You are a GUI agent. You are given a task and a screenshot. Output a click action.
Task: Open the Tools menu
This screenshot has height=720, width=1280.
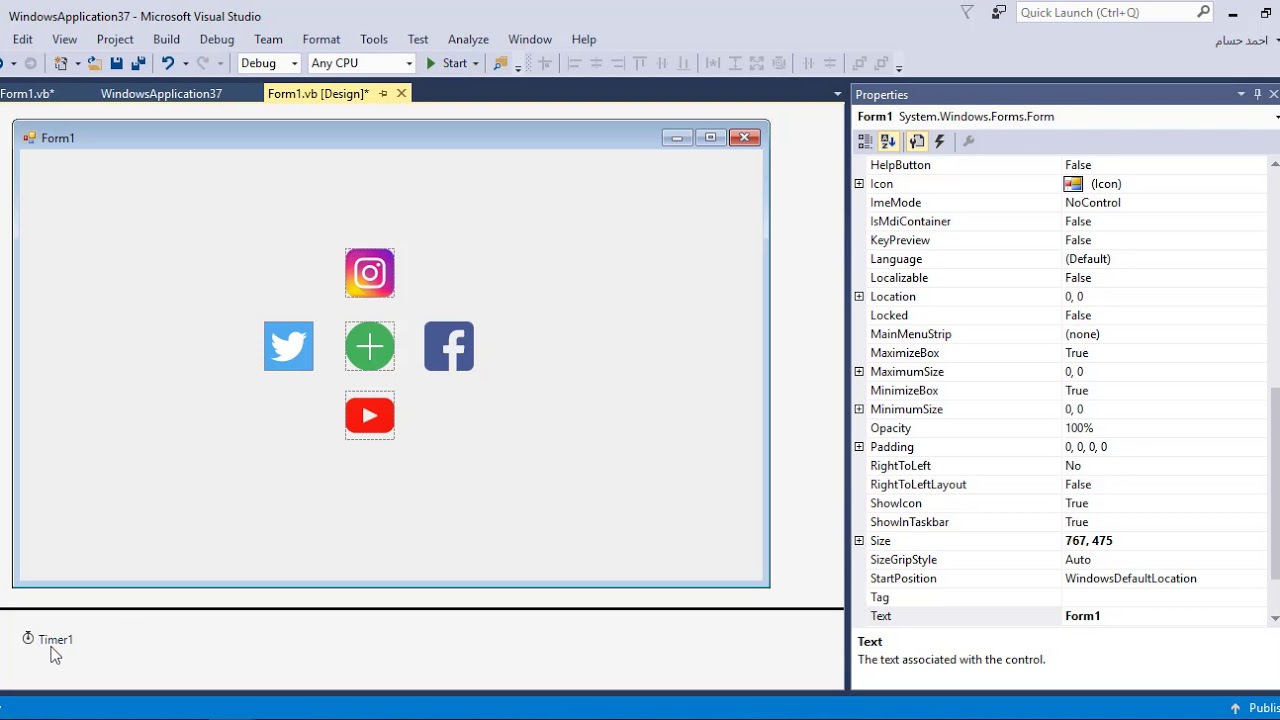[x=374, y=39]
